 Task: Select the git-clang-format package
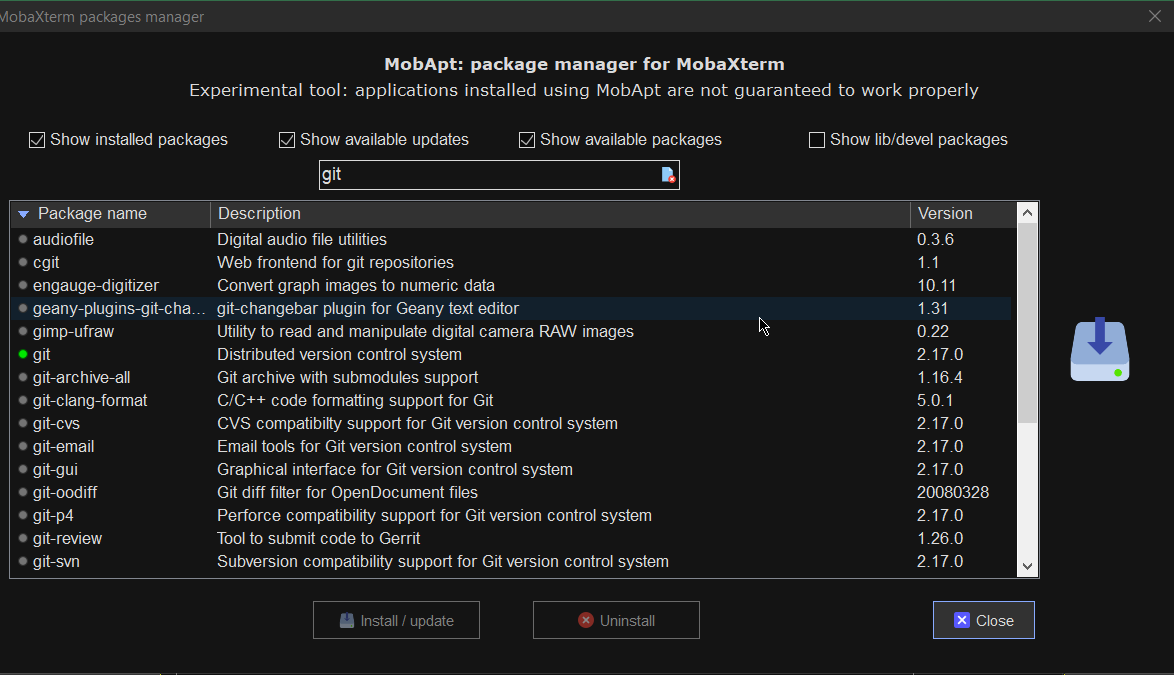(90, 401)
